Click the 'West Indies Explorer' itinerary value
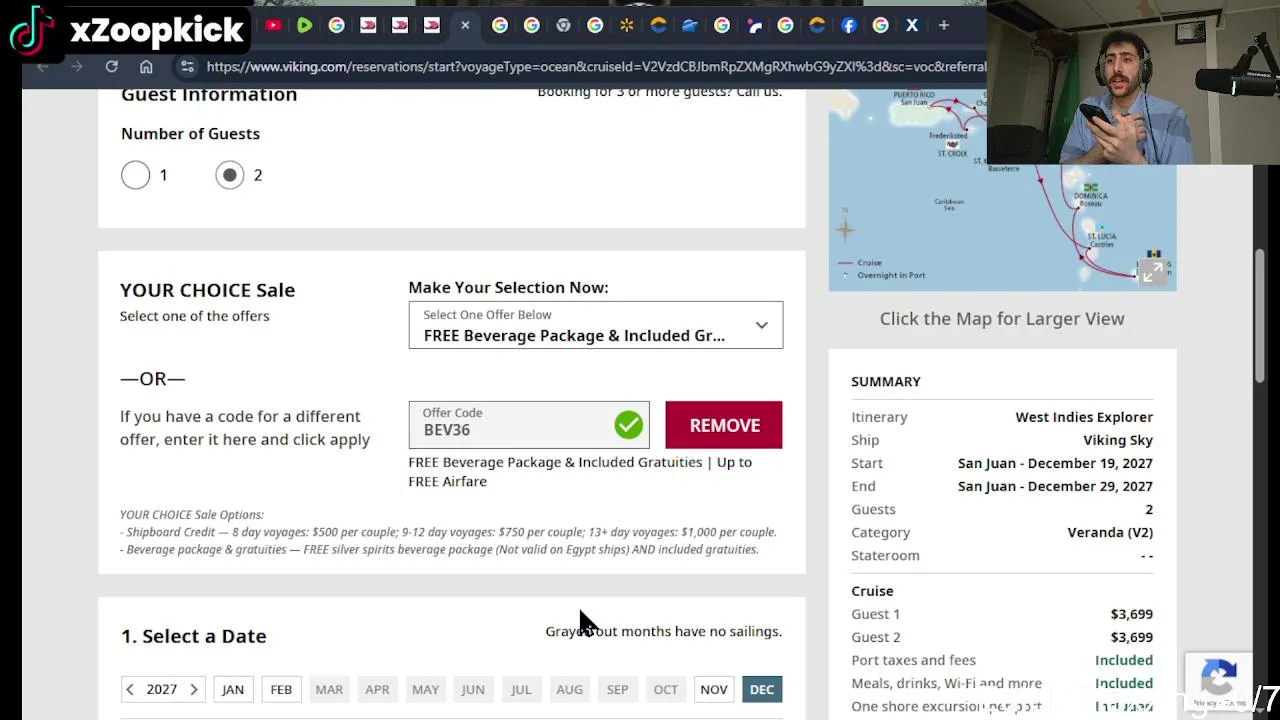The width and height of the screenshot is (1280, 720). [x=1084, y=417]
